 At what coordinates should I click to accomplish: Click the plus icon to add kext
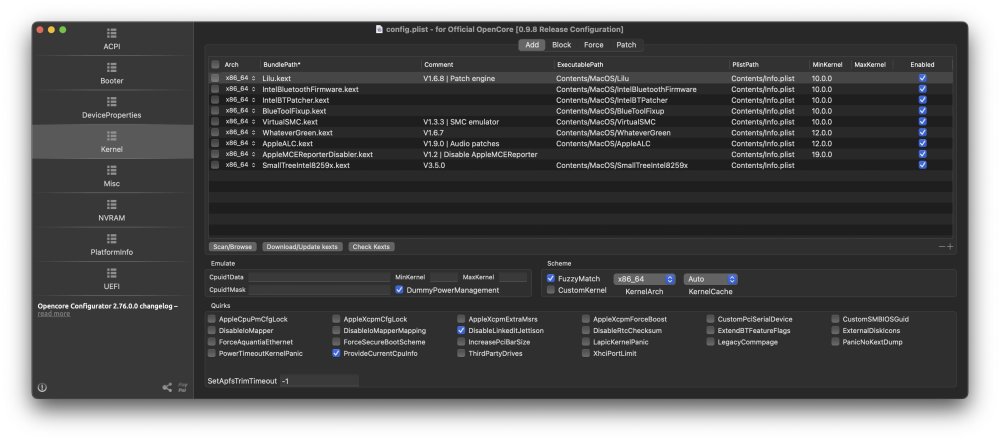(x=950, y=246)
